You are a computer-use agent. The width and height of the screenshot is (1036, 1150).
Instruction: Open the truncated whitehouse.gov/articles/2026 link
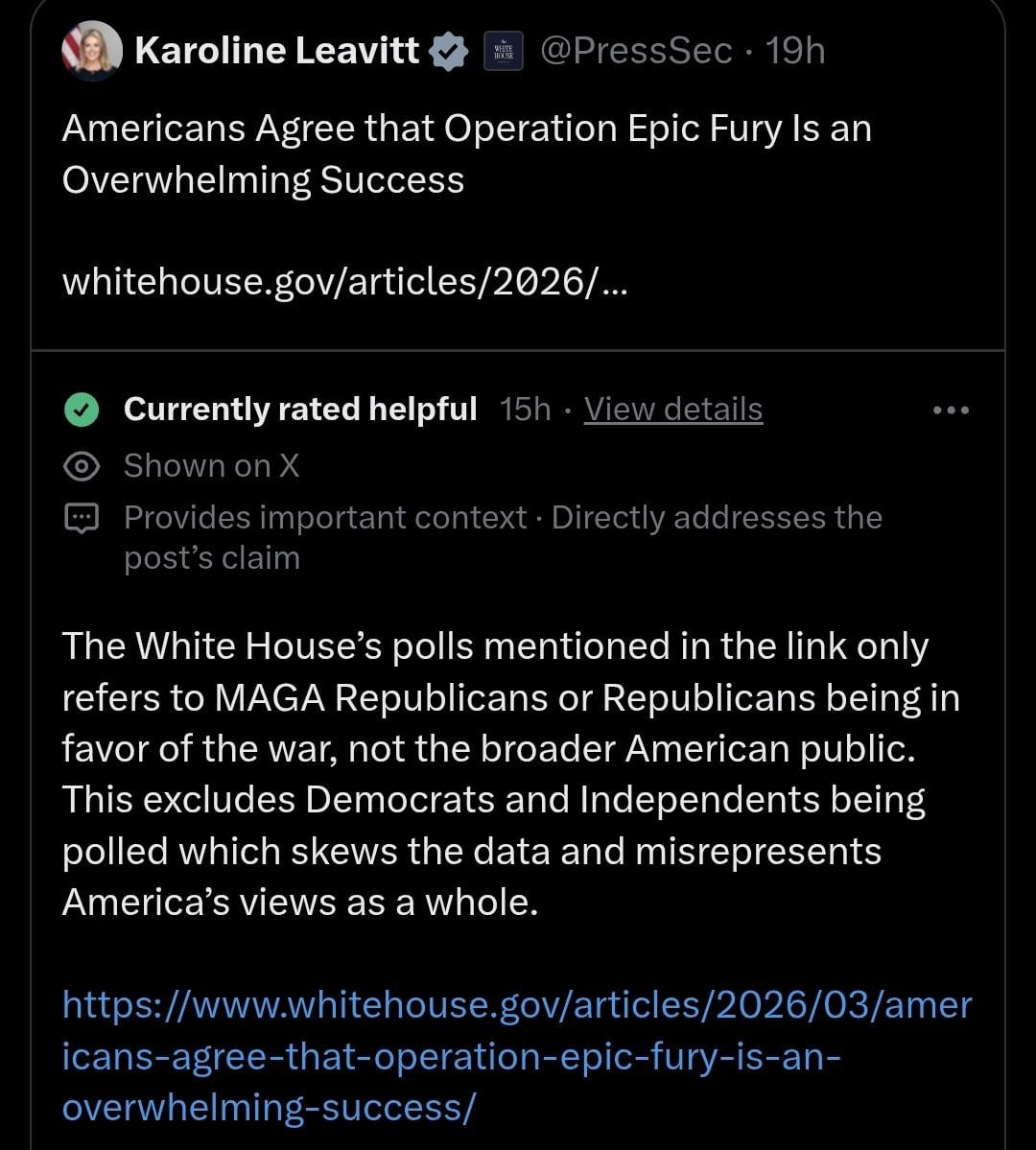pos(345,281)
